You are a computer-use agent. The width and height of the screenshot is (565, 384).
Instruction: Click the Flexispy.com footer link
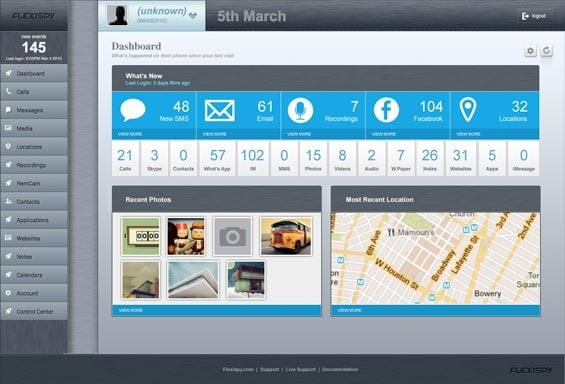click(x=238, y=369)
